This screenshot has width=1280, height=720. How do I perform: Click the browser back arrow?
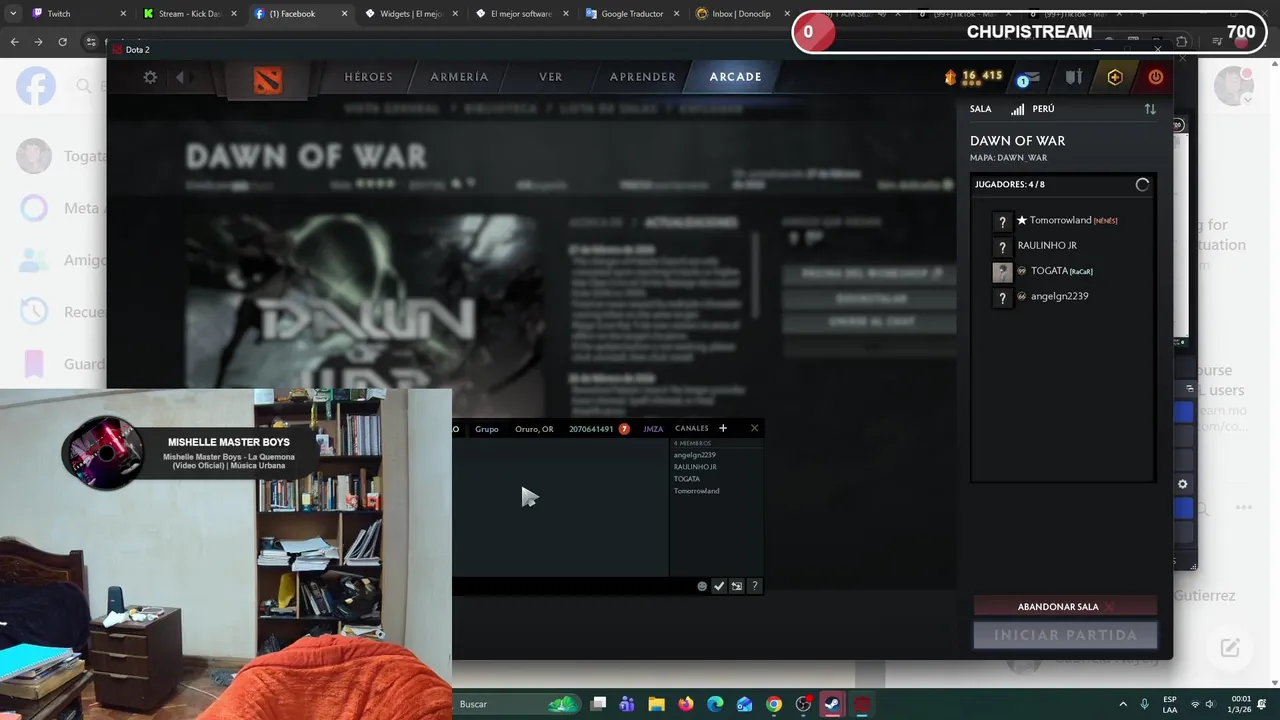14,42
